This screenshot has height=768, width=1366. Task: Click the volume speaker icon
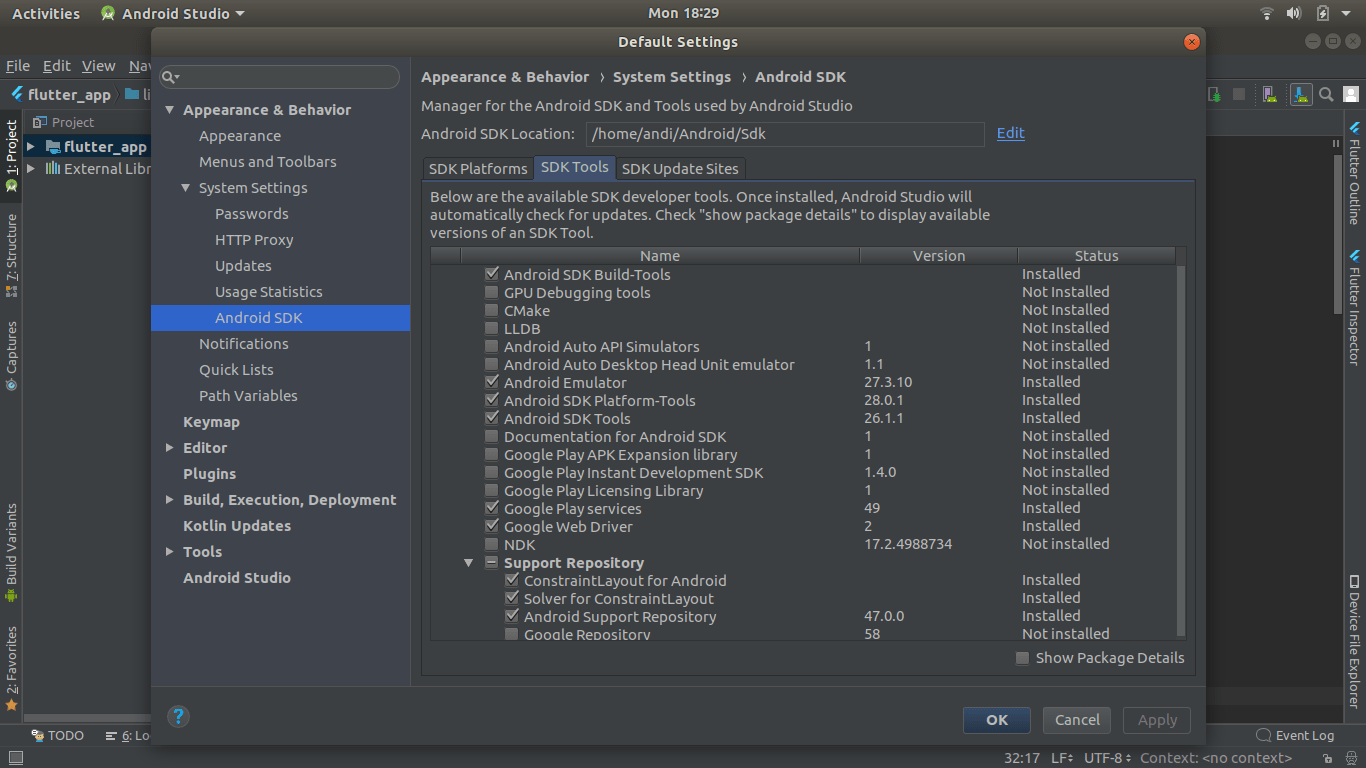[1294, 13]
